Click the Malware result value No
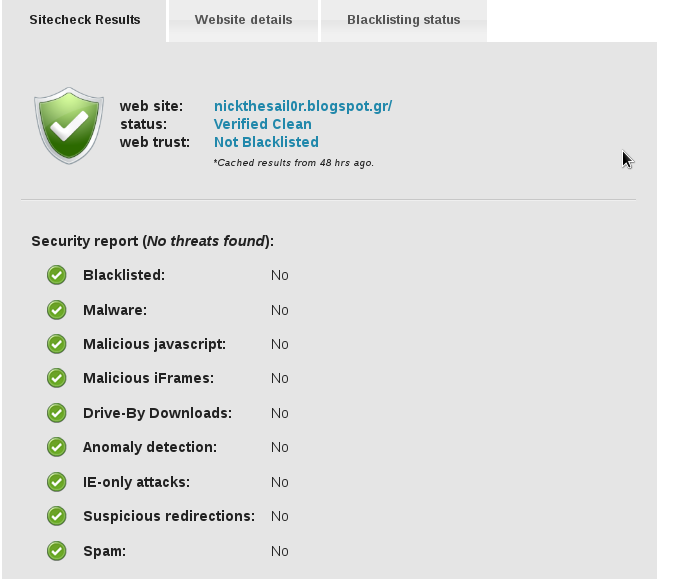Image resolution: width=680 pixels, height=579 pixels. click(280, 310)
